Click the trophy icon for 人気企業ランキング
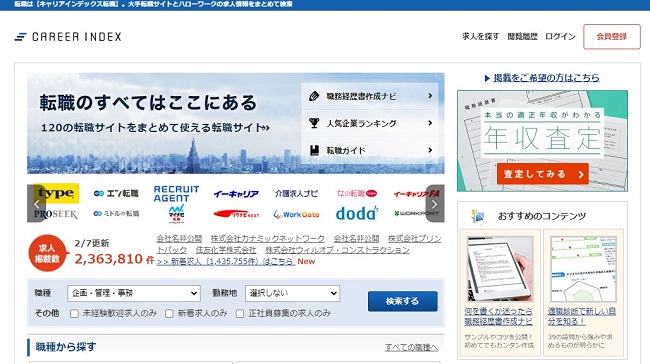This screenshot has height=364, width=650. 314,123
